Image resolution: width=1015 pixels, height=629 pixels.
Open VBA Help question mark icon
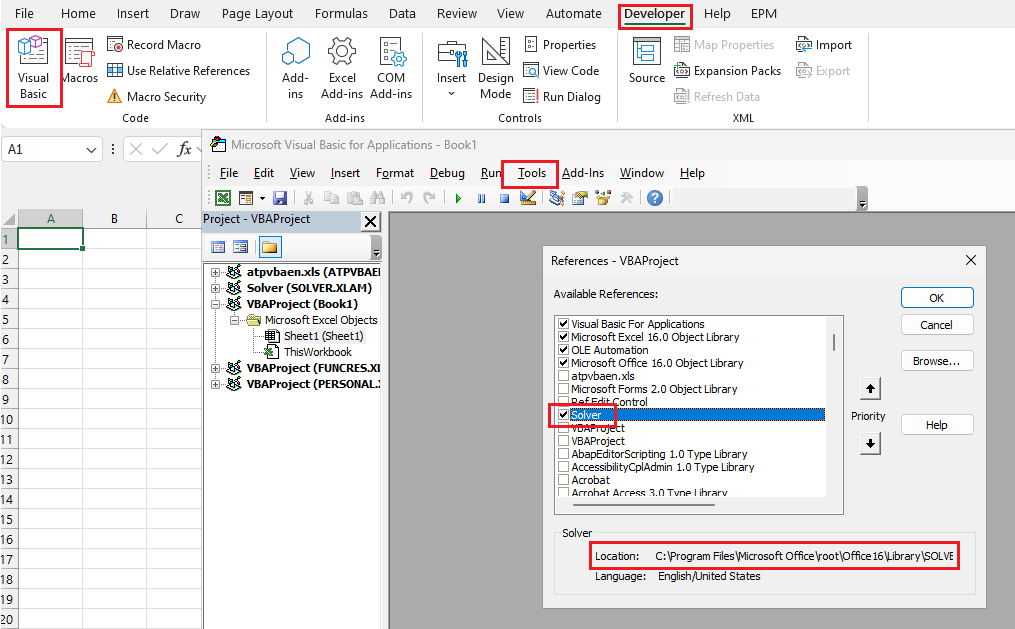pos(654,198)
